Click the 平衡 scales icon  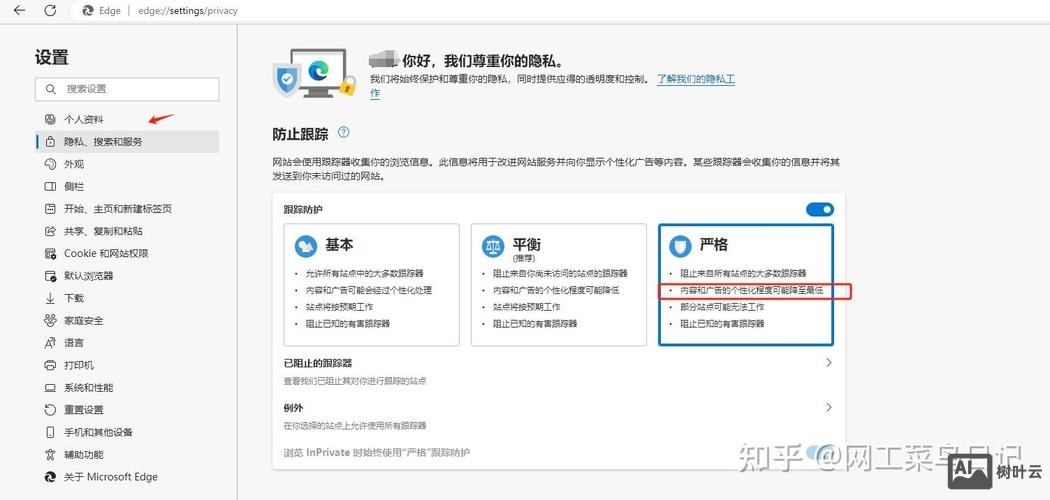[494, 246]
